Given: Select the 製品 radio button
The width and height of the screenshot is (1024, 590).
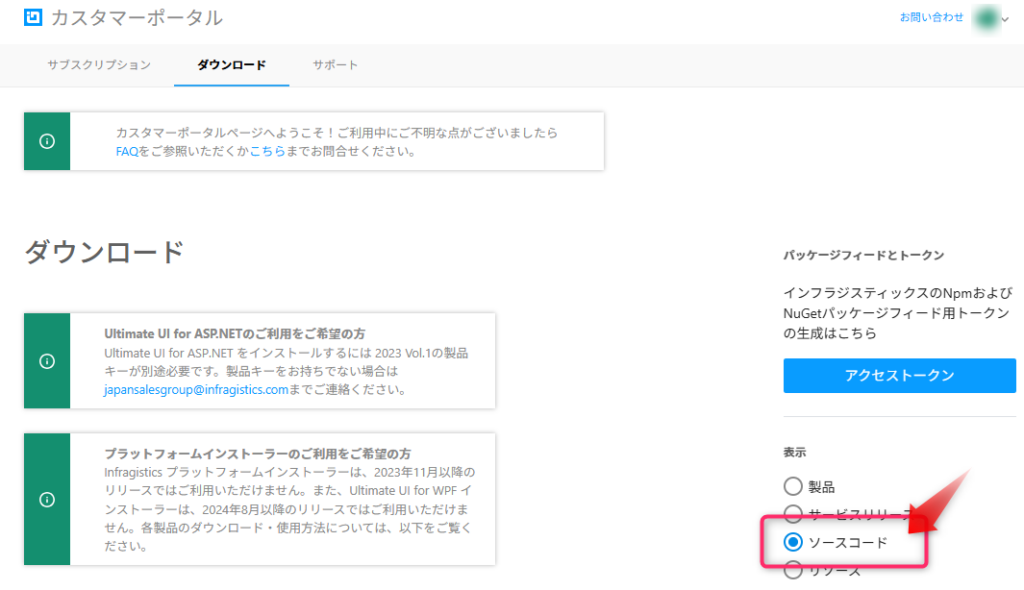Looking at the screenshot, I should pyautogui.click(x=793, y=486).
